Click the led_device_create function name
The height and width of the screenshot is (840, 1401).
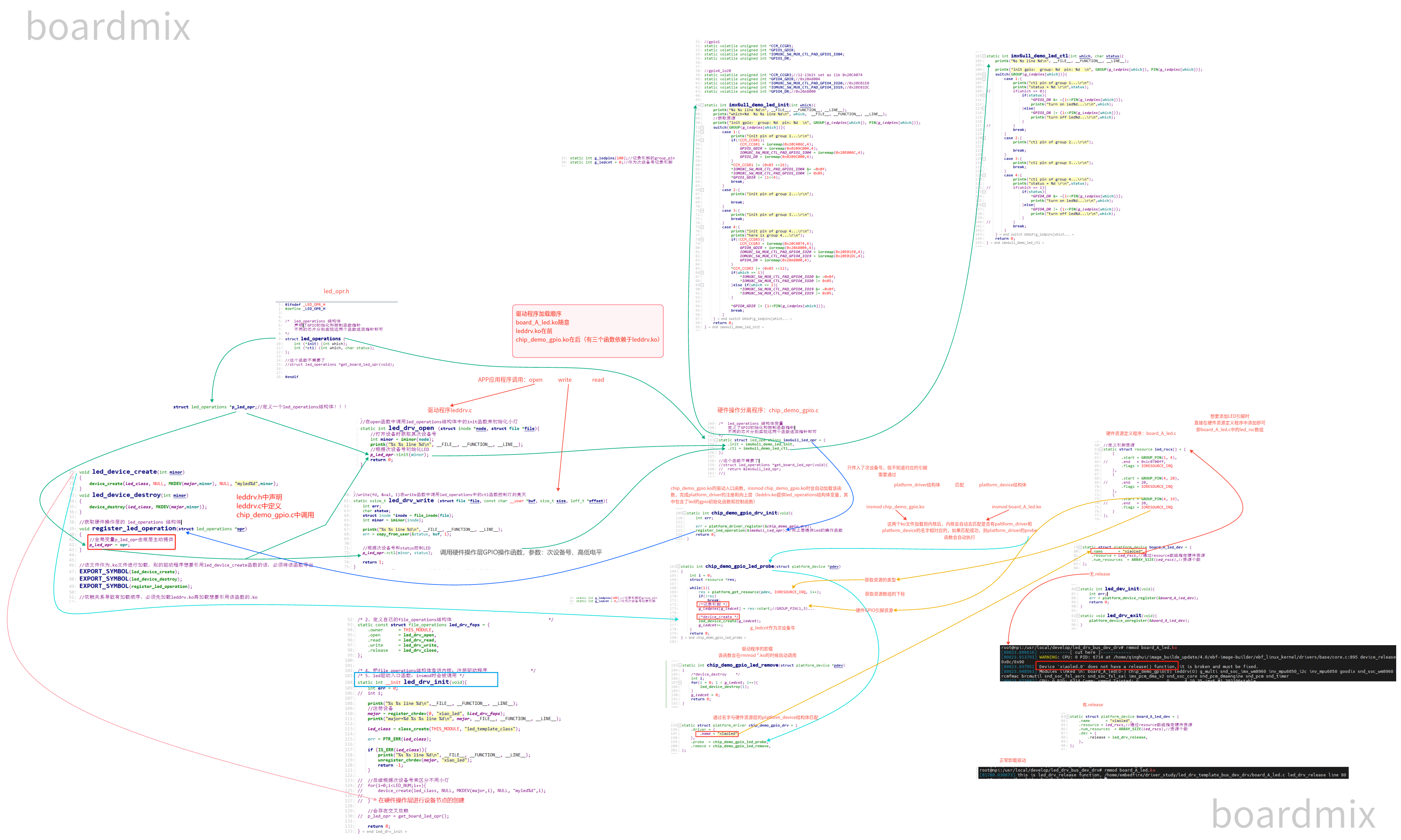[x=124, y=472]
